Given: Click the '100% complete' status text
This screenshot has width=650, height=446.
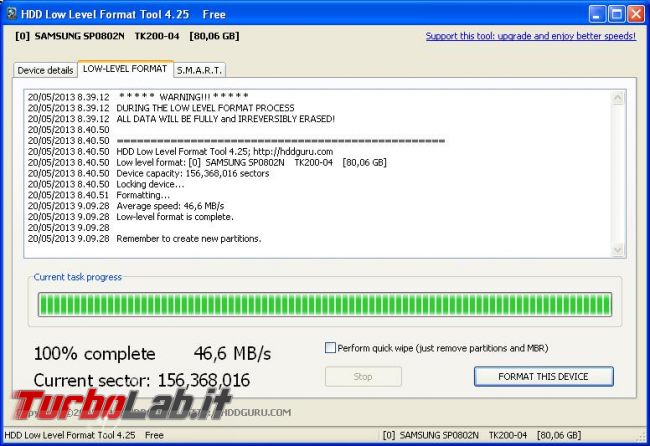Looking at the screenshot, I should (95, 354).
